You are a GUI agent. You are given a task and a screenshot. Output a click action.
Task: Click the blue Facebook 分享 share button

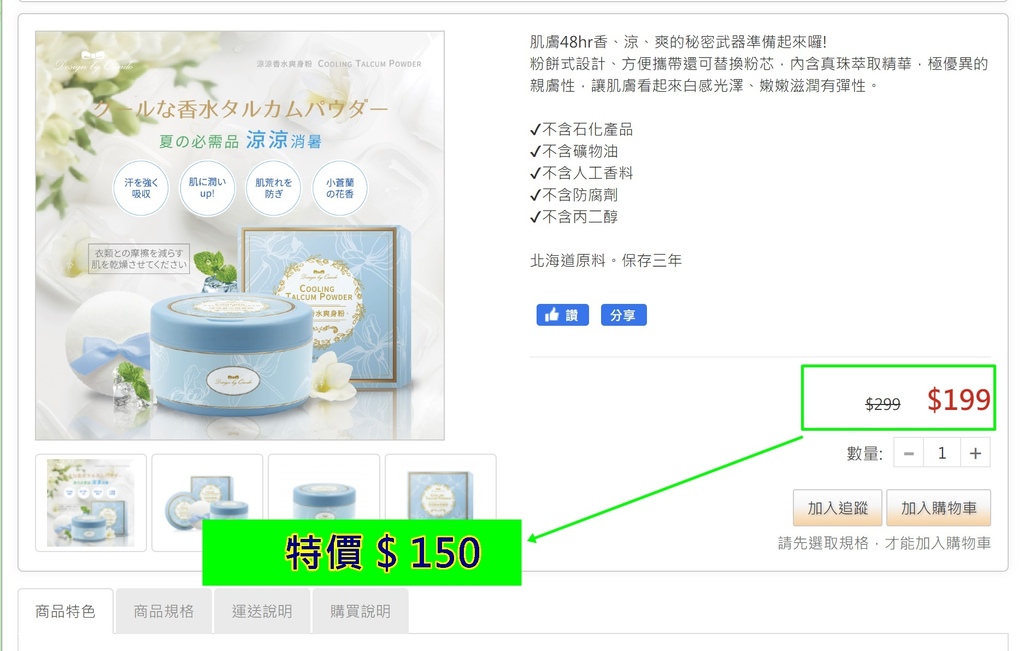623,315
